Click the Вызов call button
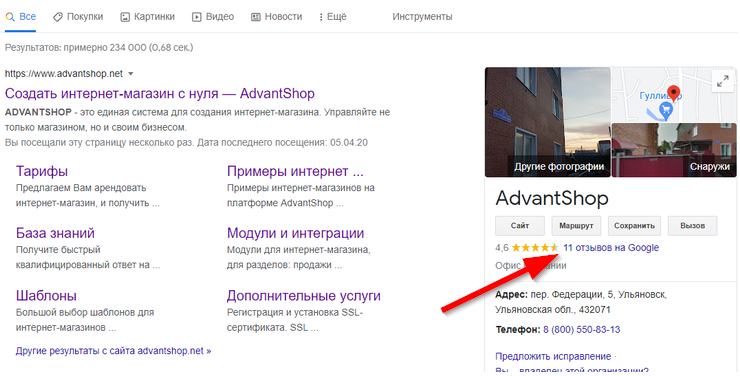Image resolution: width=740 pixels, height=376 pixels. point(692,226)
